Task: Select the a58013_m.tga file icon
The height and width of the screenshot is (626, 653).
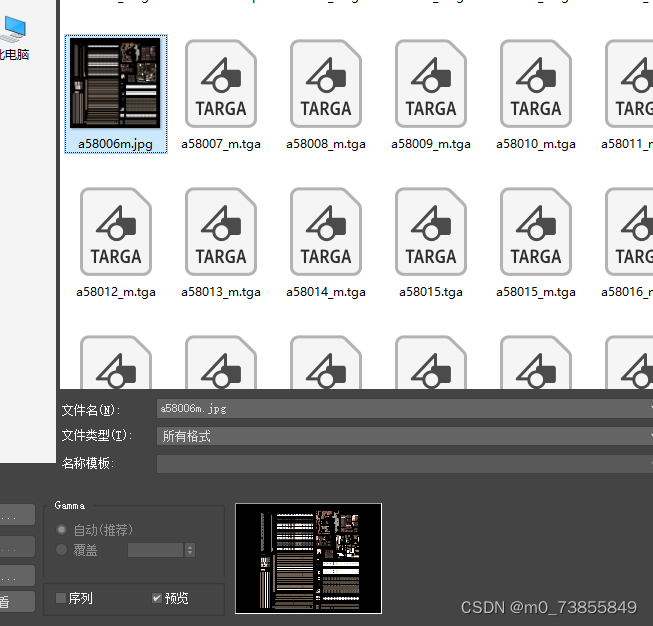Action: tap(221, 232)
